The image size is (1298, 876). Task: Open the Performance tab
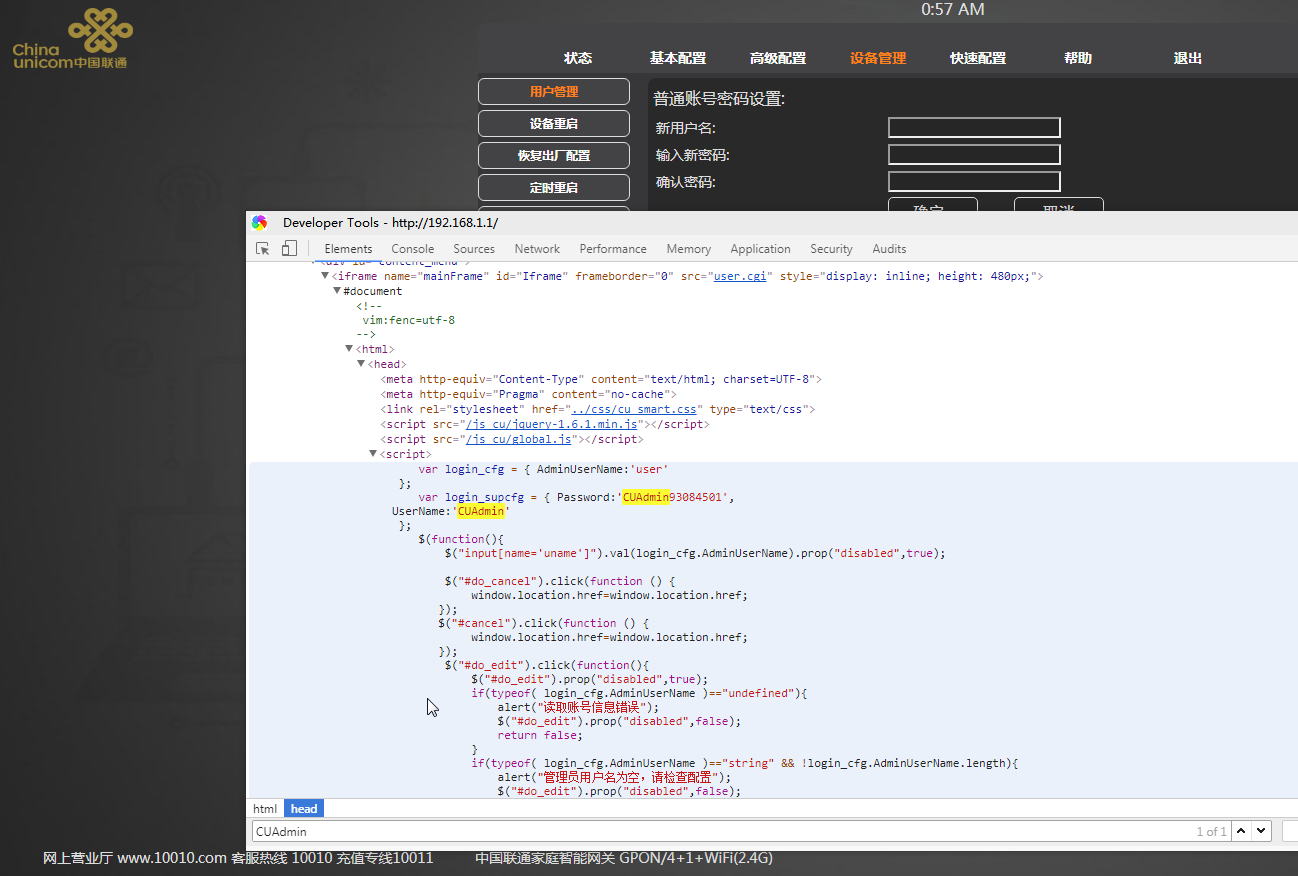click(613, 249)
